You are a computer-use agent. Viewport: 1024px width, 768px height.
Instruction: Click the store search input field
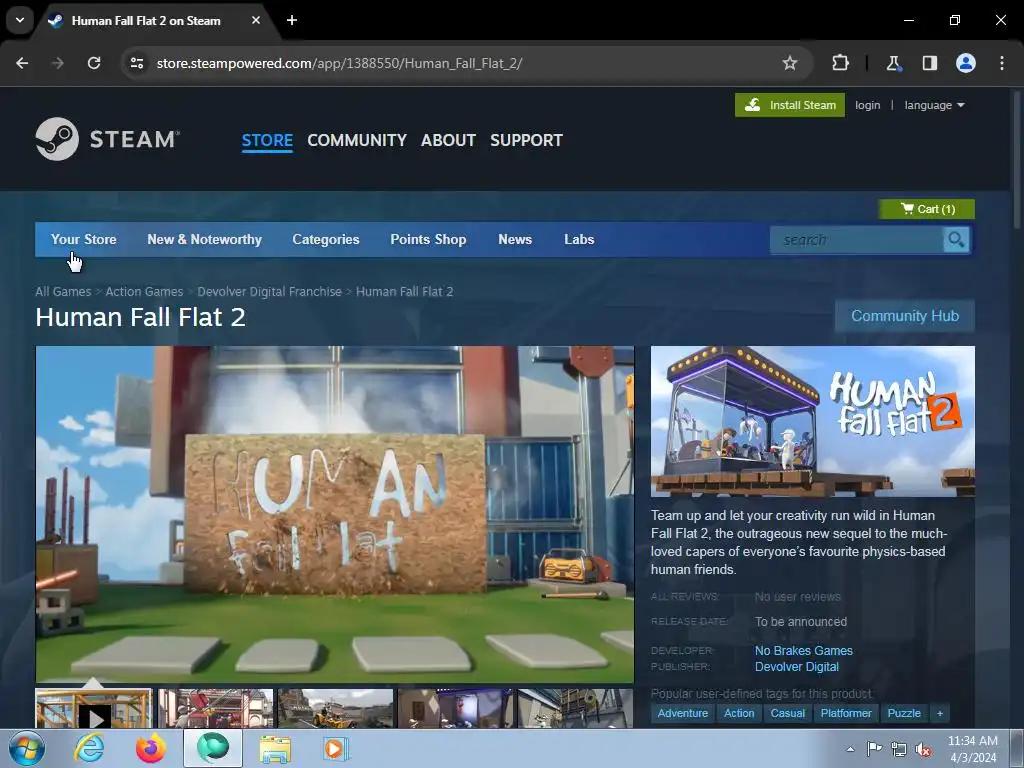[x=857, y=240]
